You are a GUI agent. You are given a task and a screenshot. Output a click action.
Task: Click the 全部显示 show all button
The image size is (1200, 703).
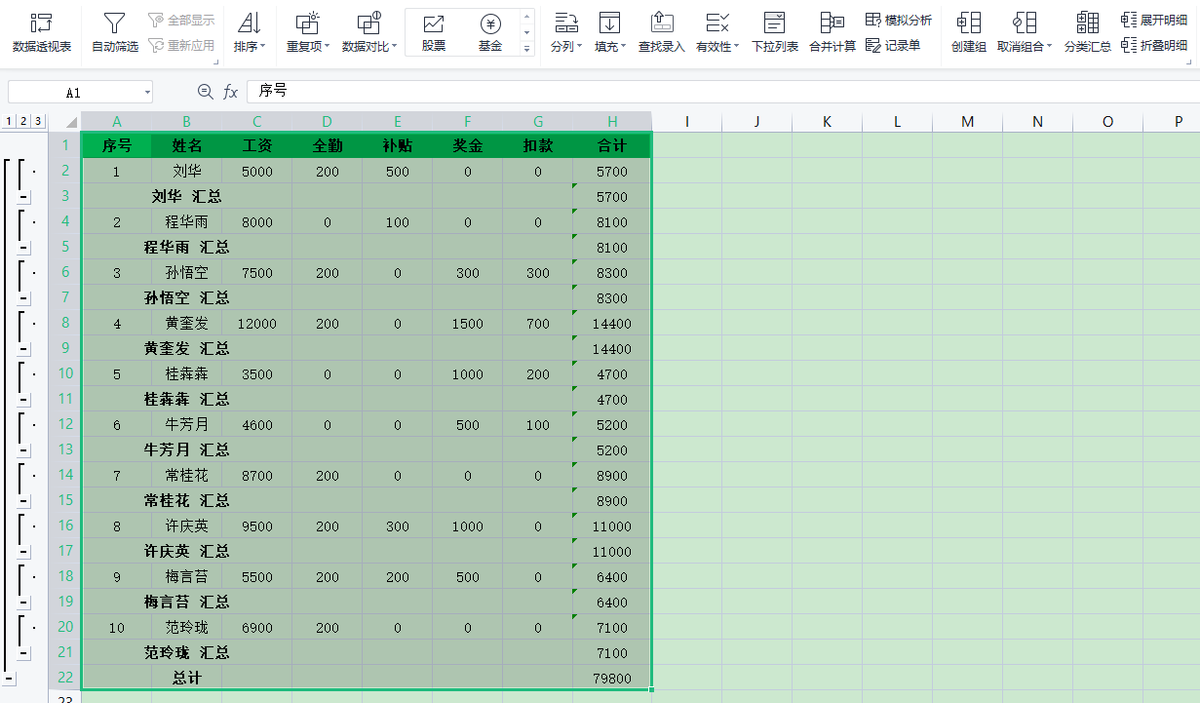181,20
